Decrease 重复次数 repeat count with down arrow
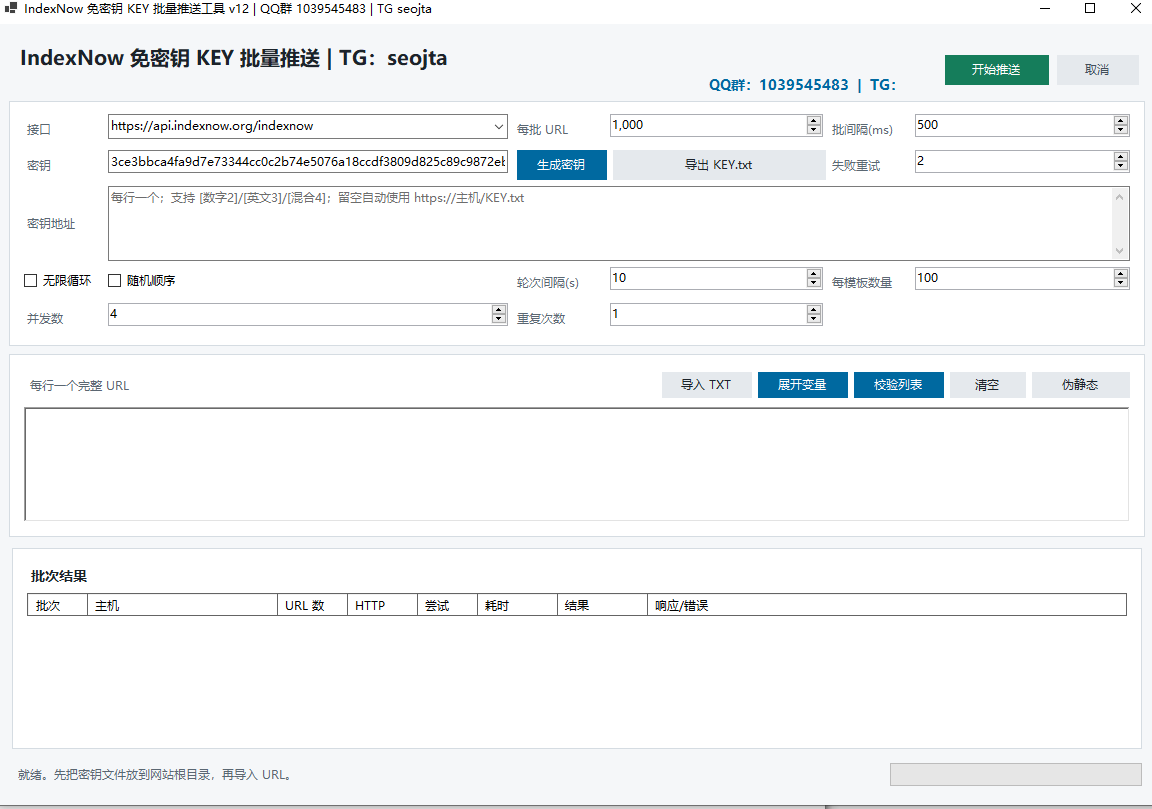The image size is (1152, 809). [813, 319]
